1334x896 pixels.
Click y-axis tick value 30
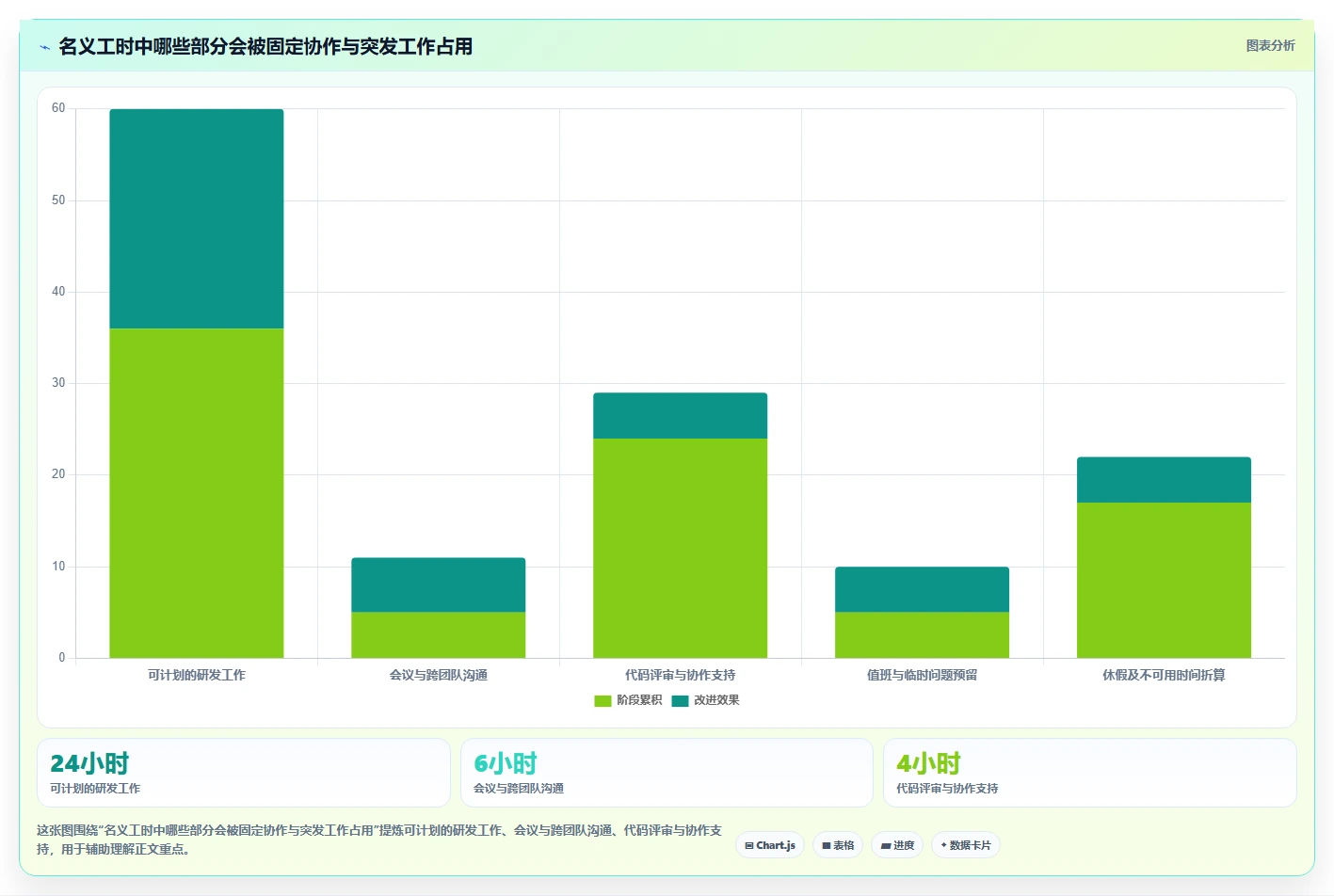58,383
